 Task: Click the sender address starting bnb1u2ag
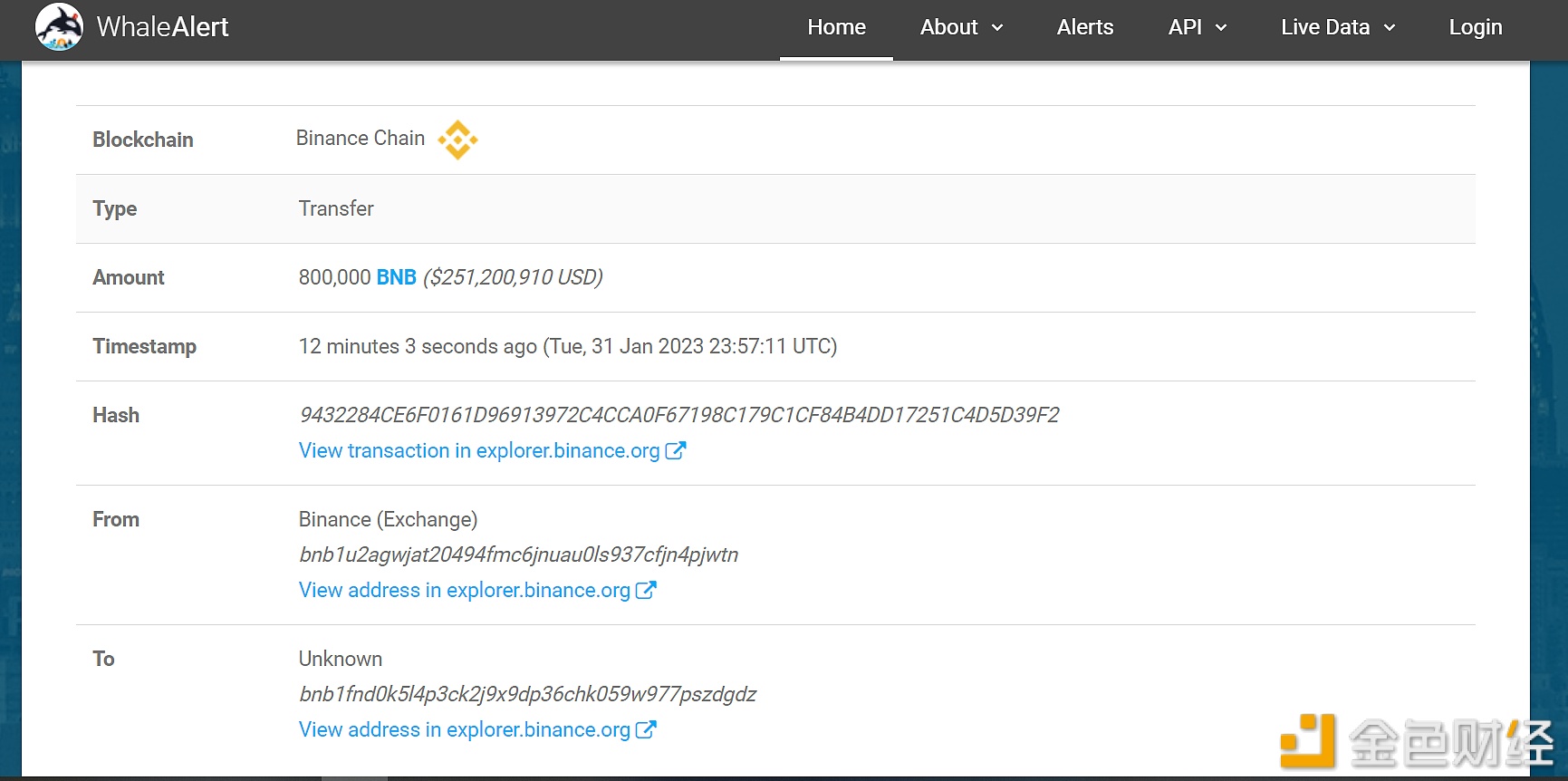pos(518,554)
